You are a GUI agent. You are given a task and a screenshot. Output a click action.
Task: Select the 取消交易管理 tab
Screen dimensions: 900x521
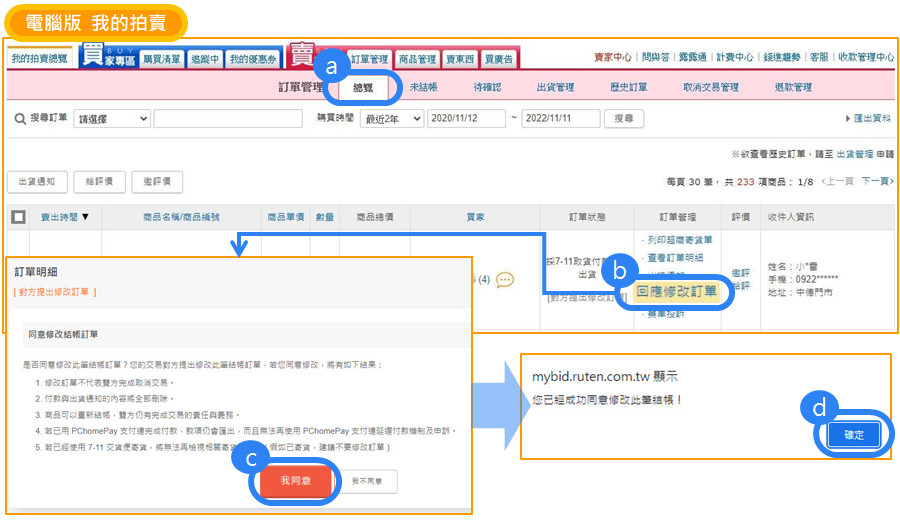click(x=710, y=88)
